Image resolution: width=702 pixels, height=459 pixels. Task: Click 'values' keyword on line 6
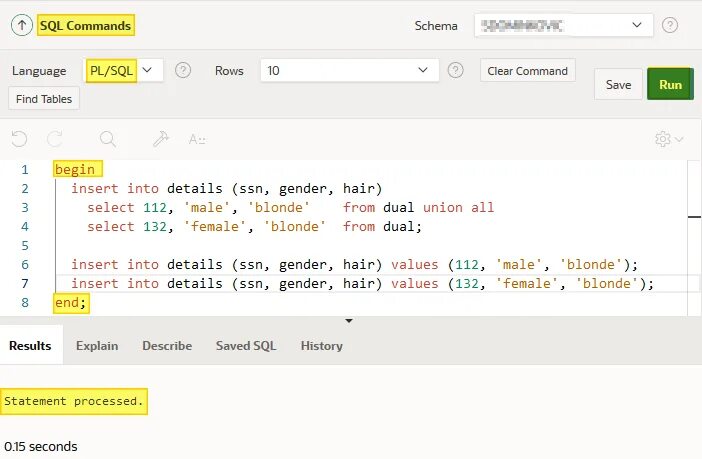click(x=415, y=265)
